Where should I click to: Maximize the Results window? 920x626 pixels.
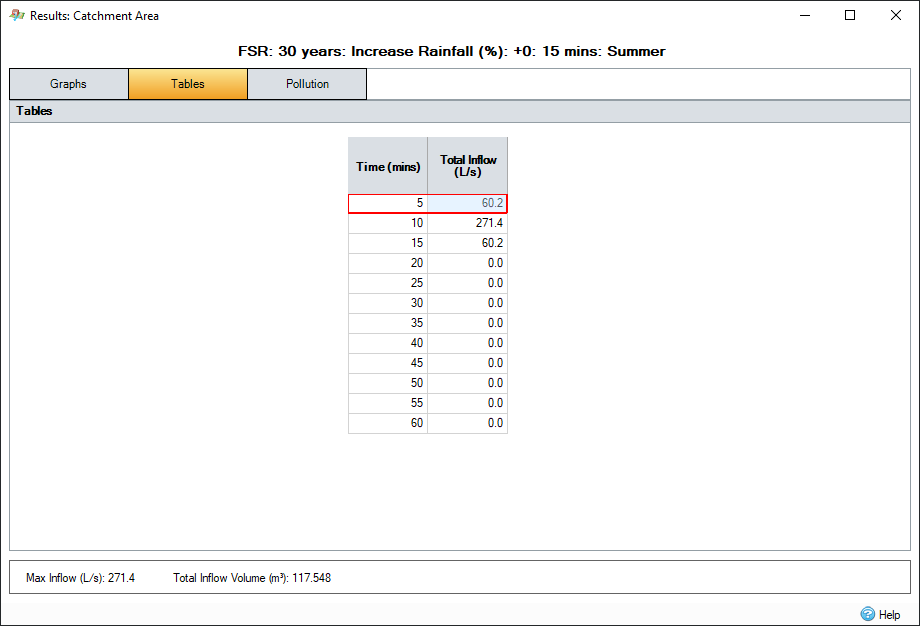pyautogui.click(x=850, y=15)
